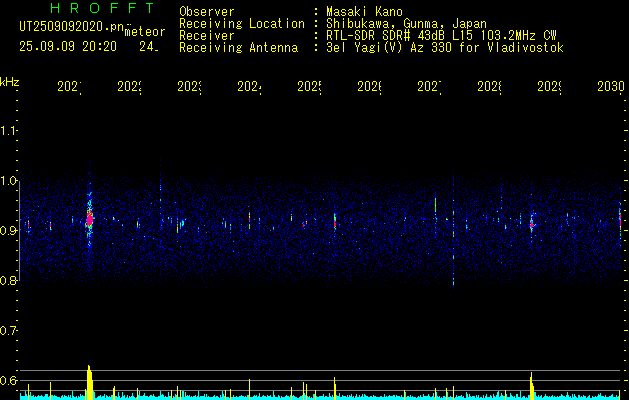Click the 0.6 kHz frequency label

(x=8, y=380)
